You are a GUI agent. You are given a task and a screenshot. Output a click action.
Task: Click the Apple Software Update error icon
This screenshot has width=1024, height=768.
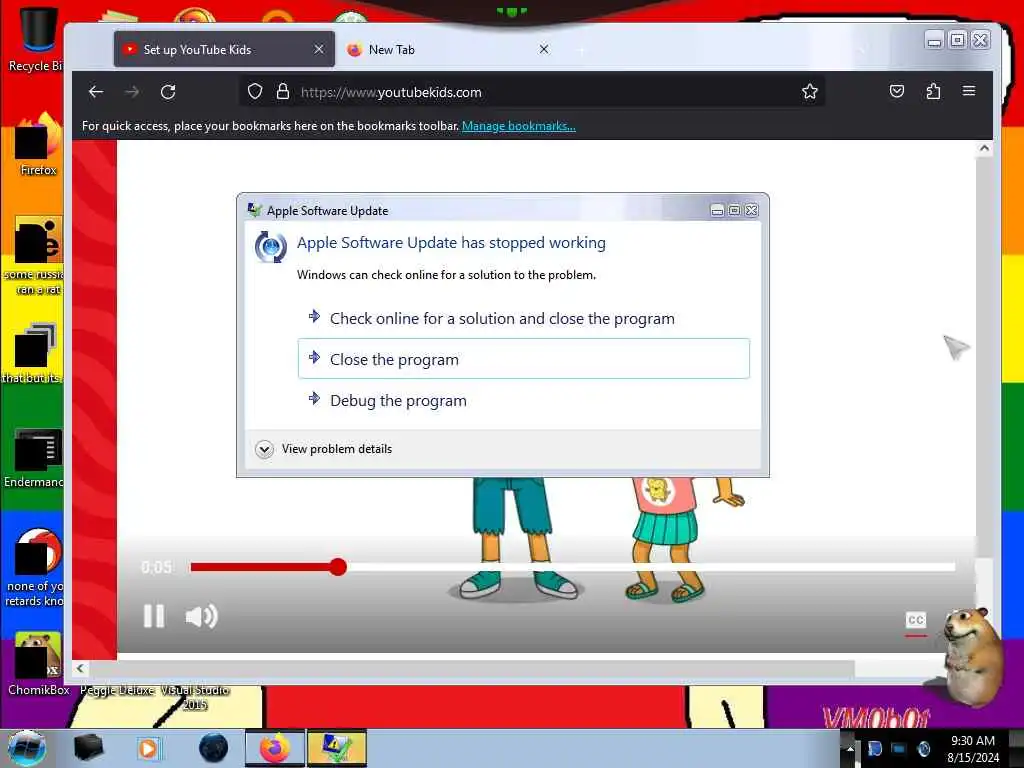(270, 247)
